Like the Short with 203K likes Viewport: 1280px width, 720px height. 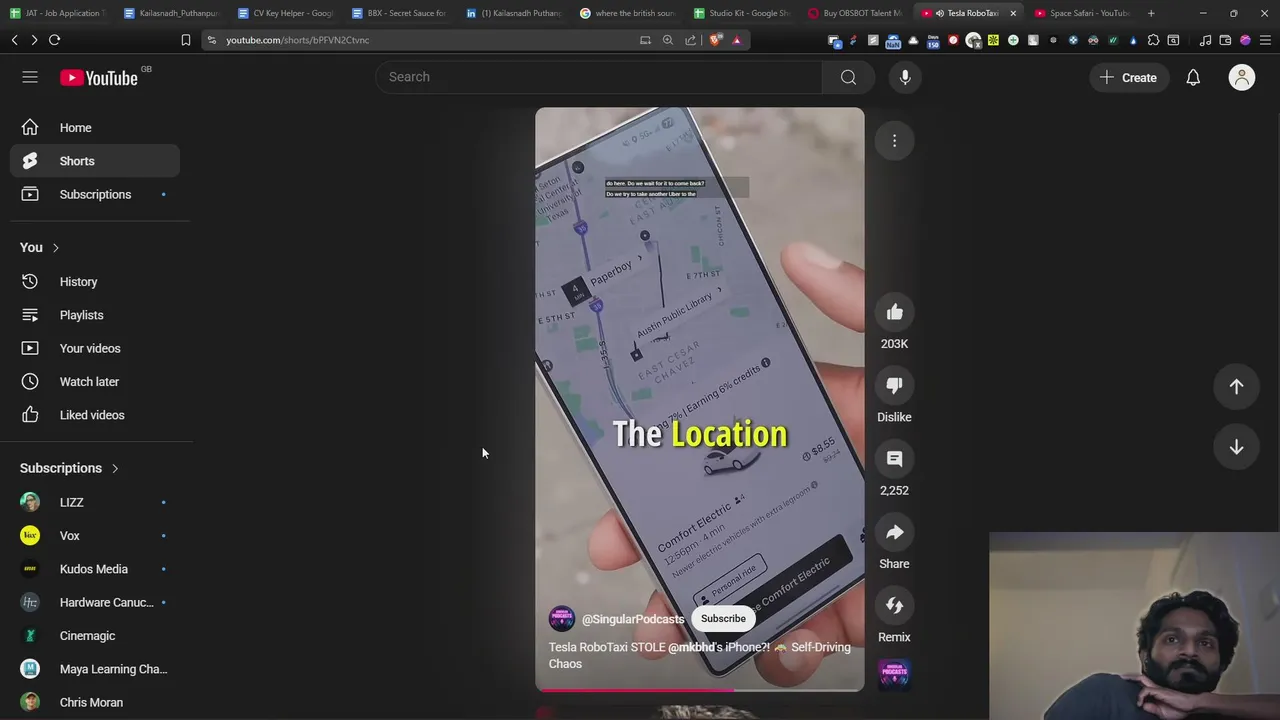(x=894, y=313)
